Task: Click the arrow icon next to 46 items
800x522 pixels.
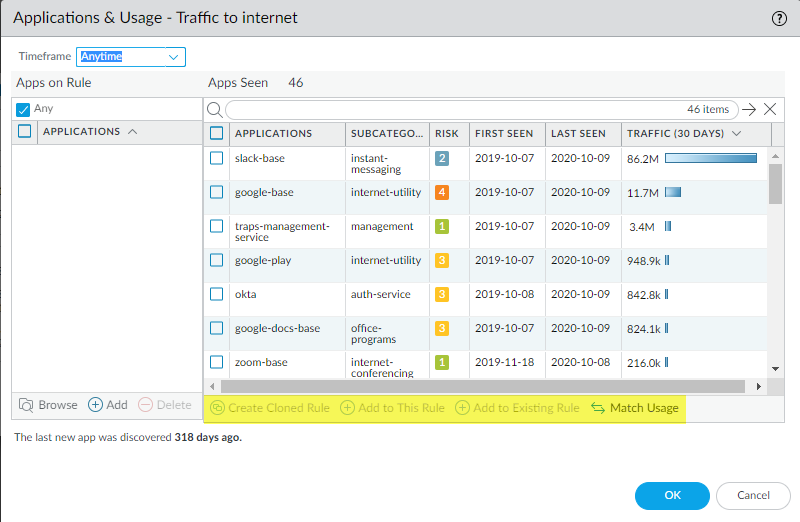Action: (749, 110)
